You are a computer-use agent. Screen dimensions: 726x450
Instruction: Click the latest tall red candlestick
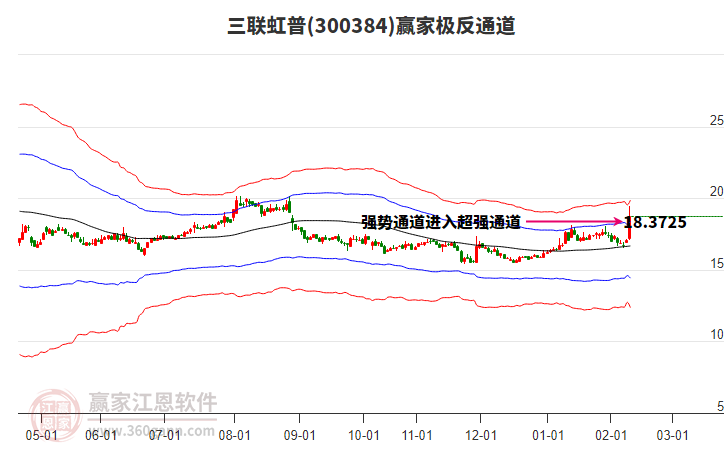point(630,223)
